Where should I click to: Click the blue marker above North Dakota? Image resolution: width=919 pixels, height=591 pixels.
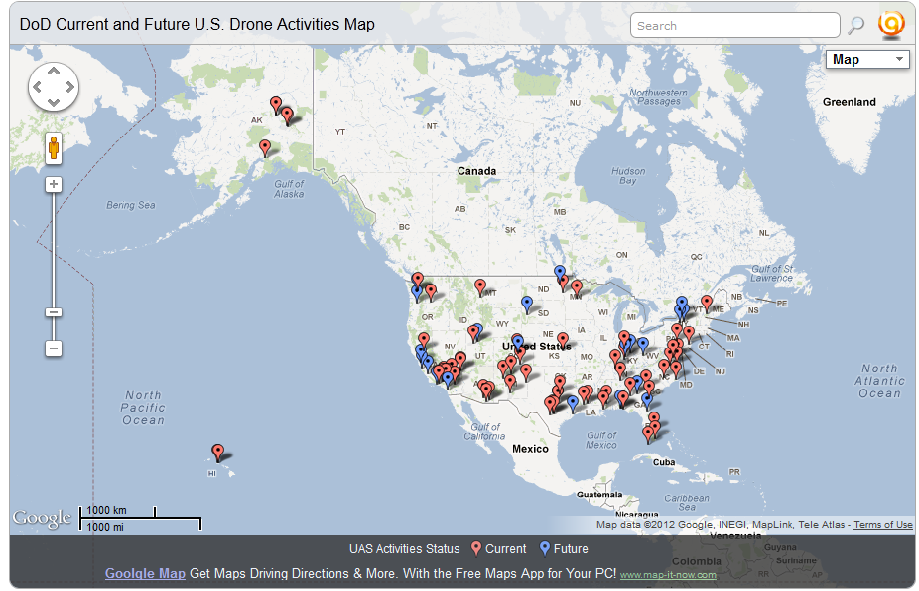tap(560, 272)
